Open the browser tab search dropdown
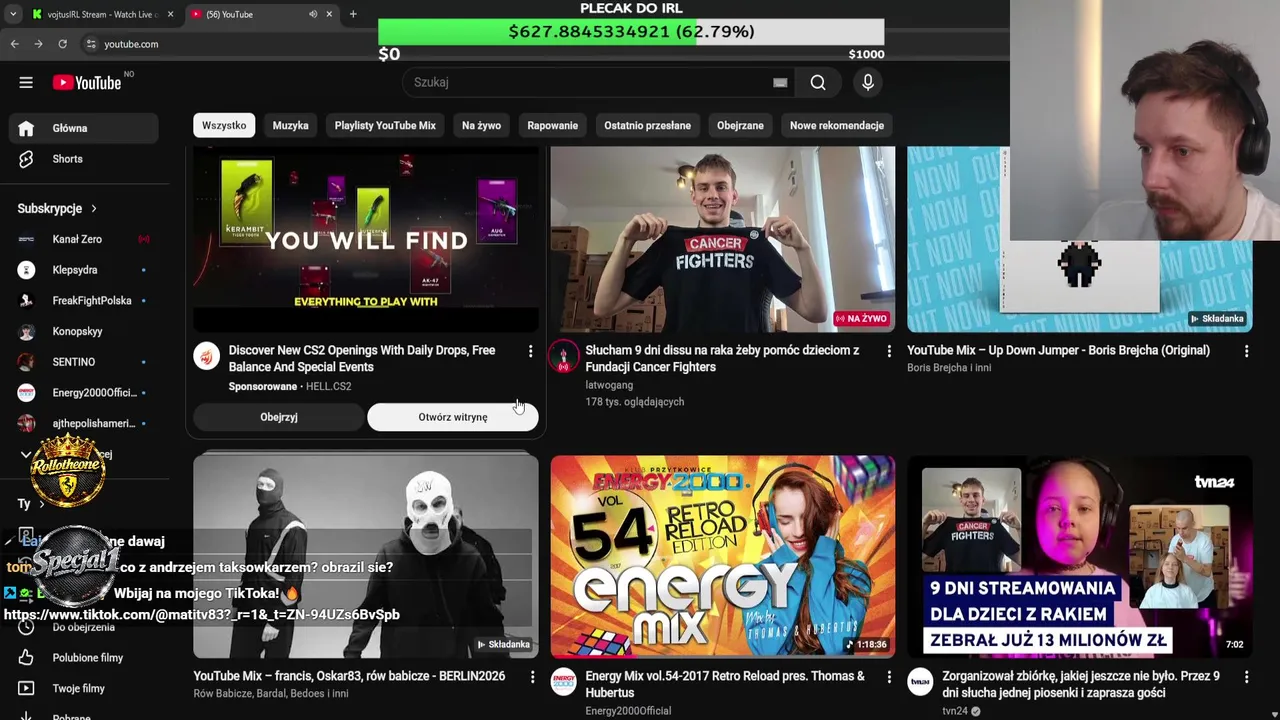This screenshot has width=1280, height=720. point(12,14)
